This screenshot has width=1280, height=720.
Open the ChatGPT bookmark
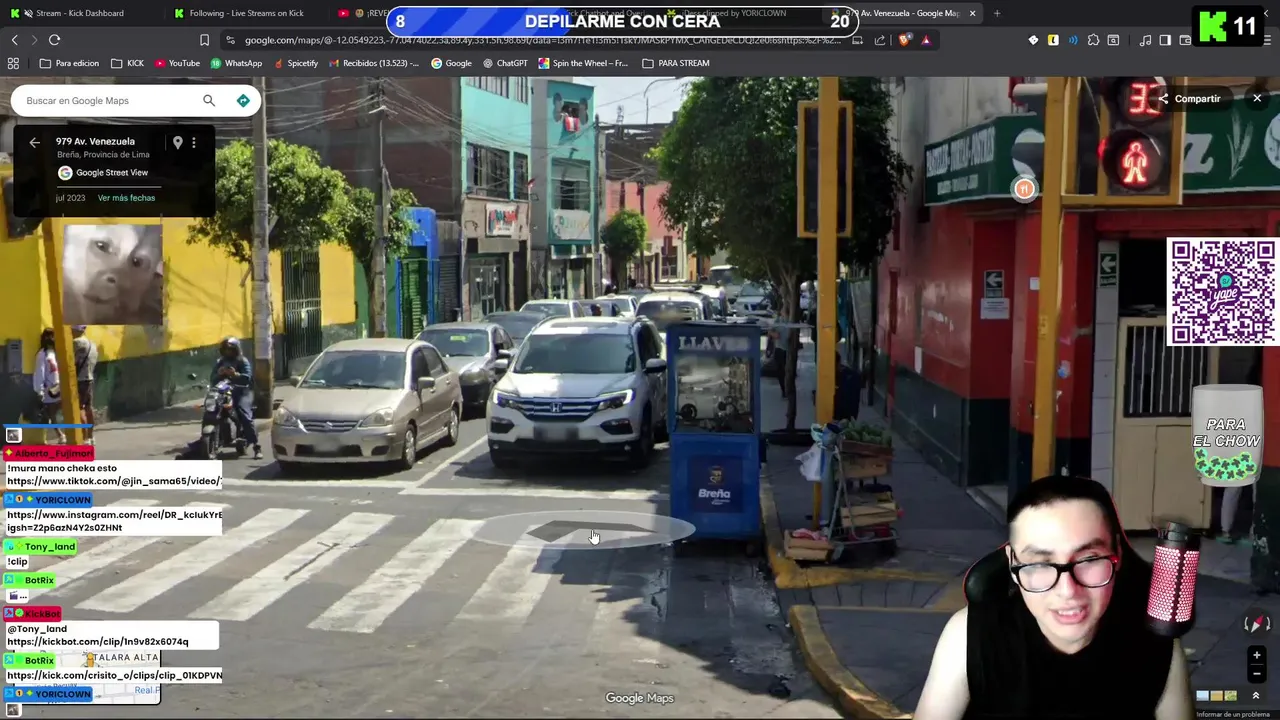coord(505,63)
